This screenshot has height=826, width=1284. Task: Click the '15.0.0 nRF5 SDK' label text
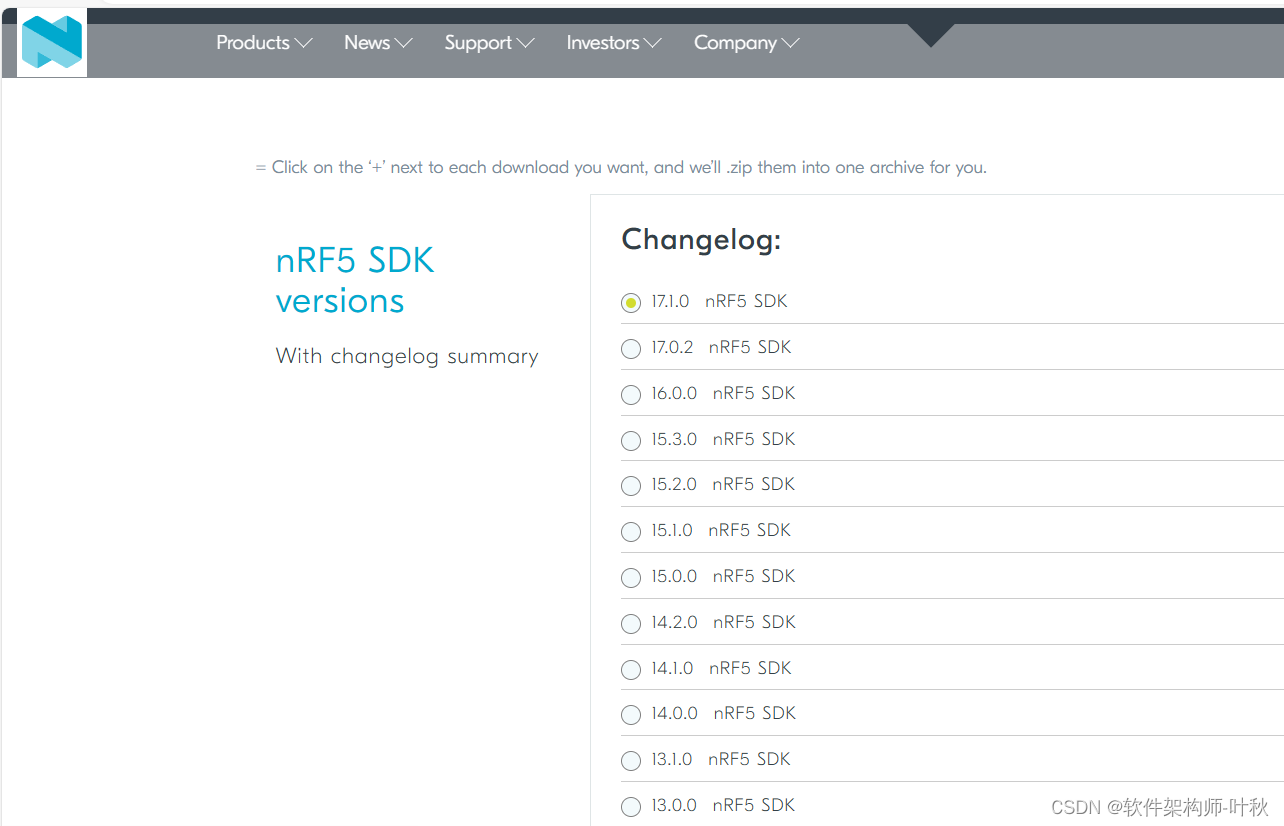click(724, 576)
